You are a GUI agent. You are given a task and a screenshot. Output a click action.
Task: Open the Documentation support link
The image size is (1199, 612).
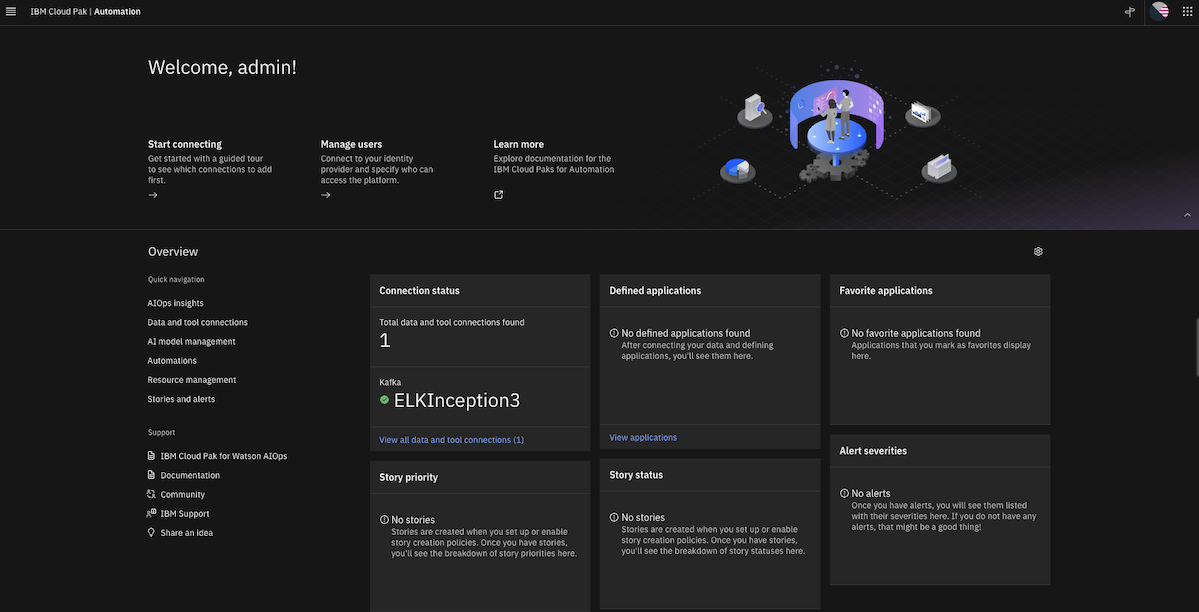click(190, 475)
